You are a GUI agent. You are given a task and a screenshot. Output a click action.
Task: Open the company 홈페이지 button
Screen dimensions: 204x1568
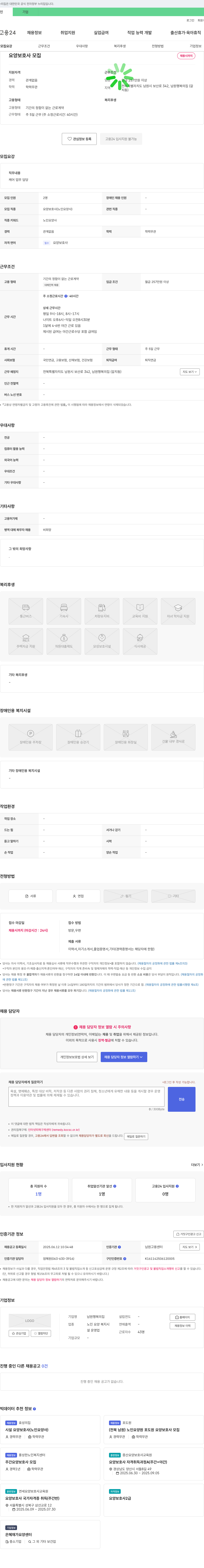[x=183, y=1317]
